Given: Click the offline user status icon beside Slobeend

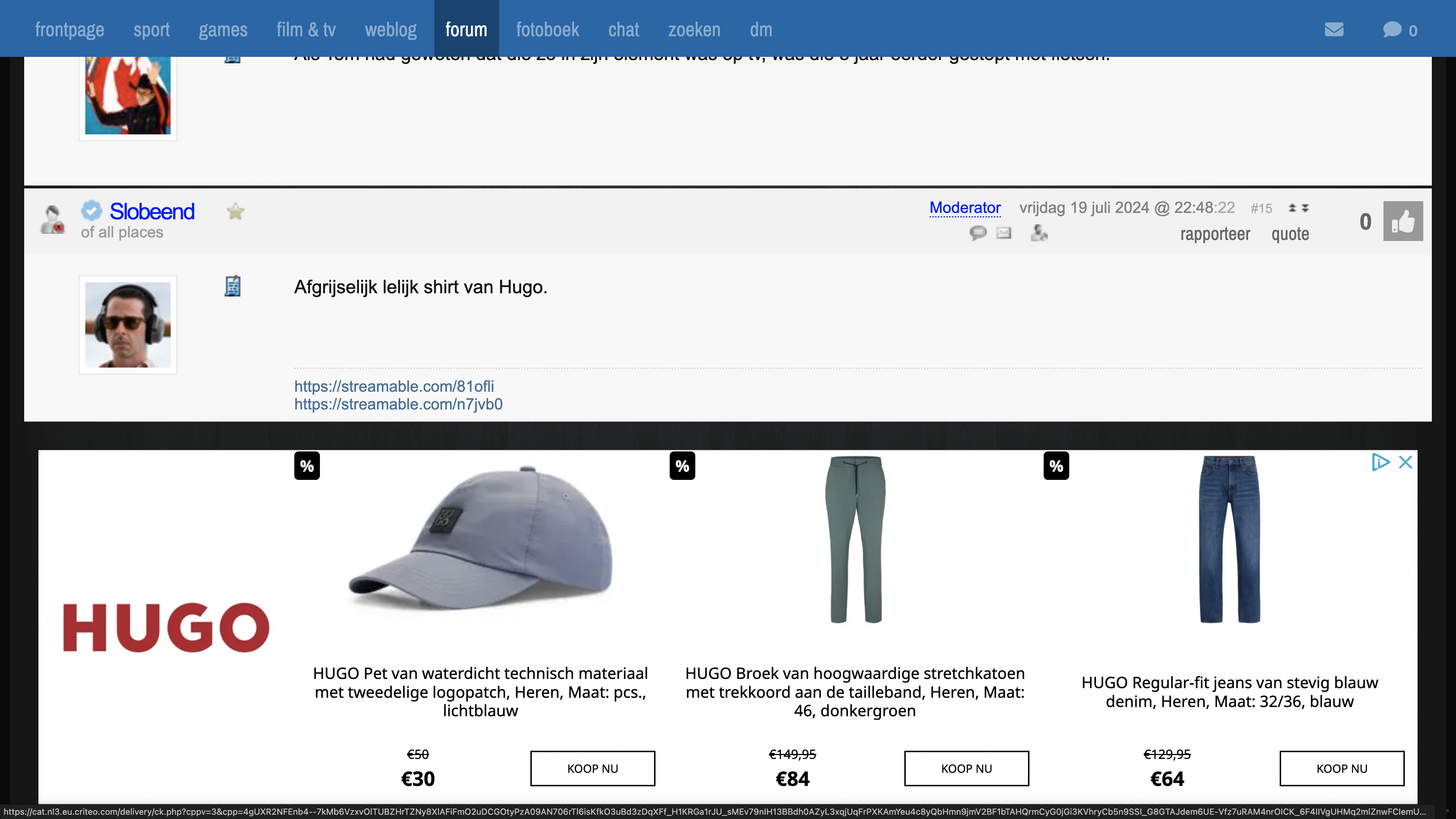Looking at the screenshot, I should point(52,219).
